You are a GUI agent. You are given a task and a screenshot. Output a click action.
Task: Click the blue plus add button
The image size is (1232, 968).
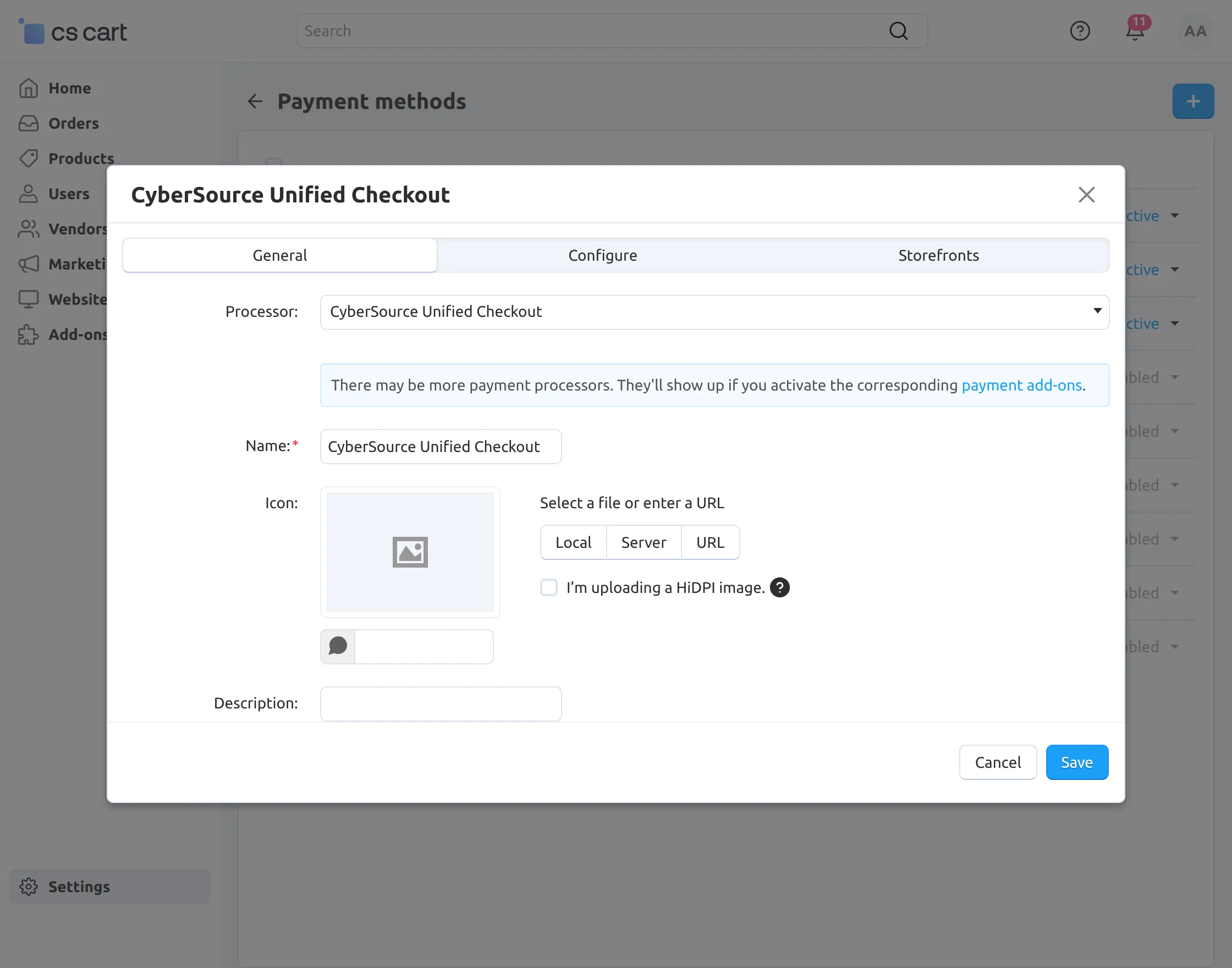(x=1193, y=101)
